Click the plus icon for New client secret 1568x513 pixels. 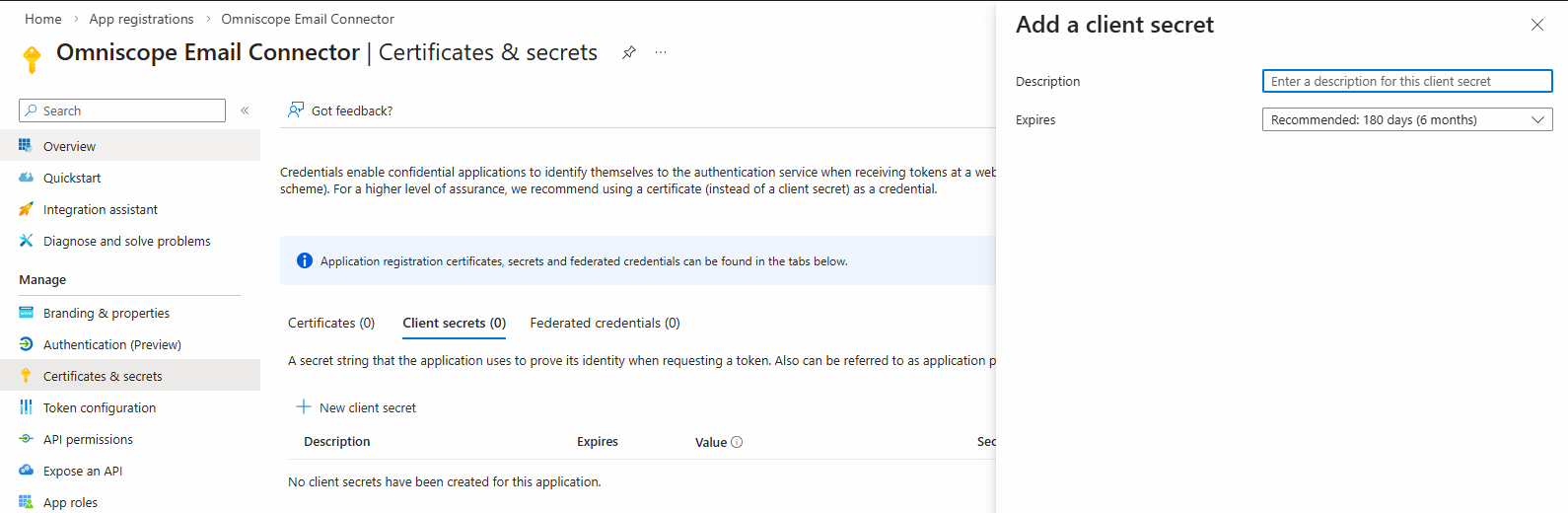(304, 407)
